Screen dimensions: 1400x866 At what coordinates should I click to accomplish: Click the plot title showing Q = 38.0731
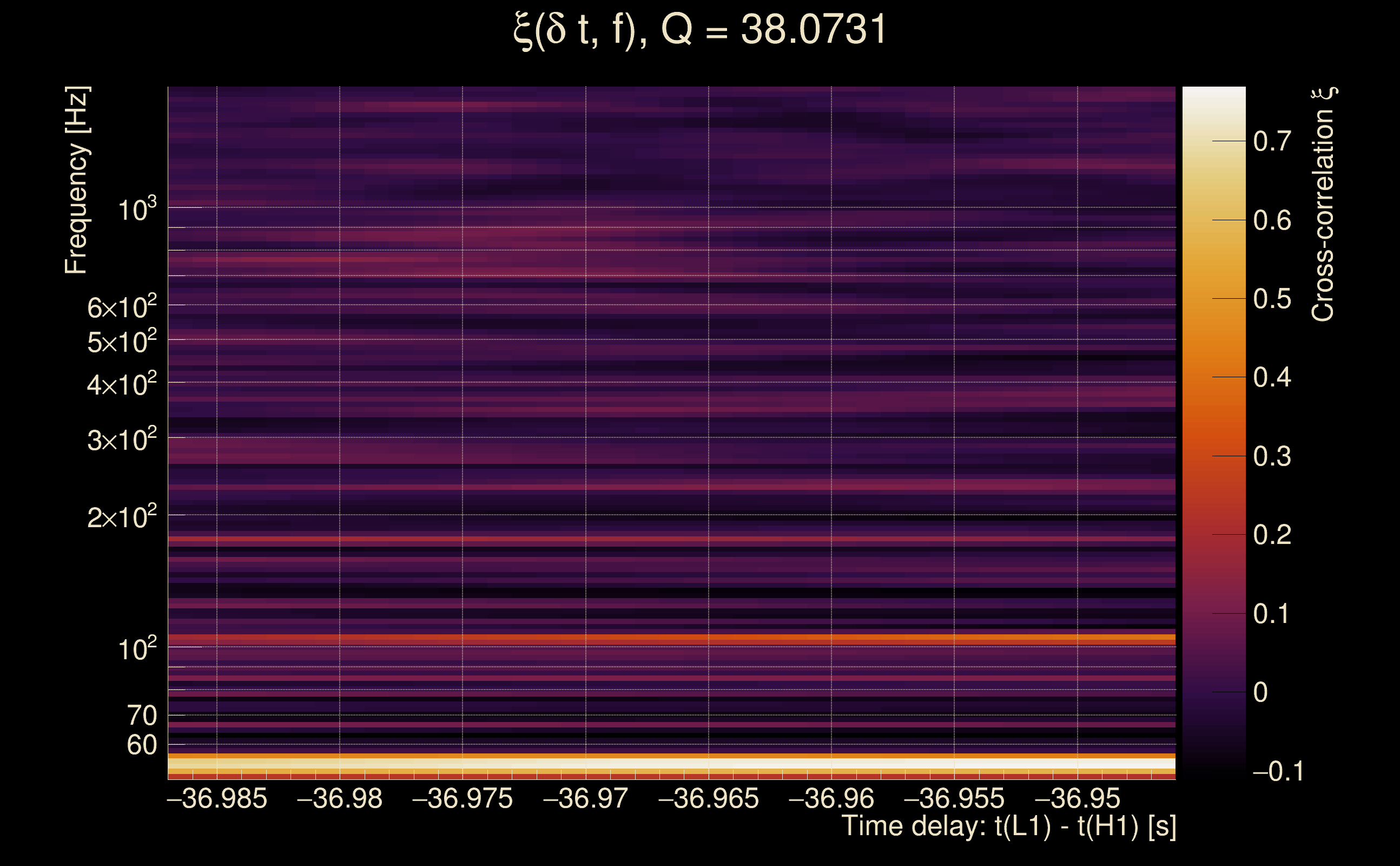699,30
